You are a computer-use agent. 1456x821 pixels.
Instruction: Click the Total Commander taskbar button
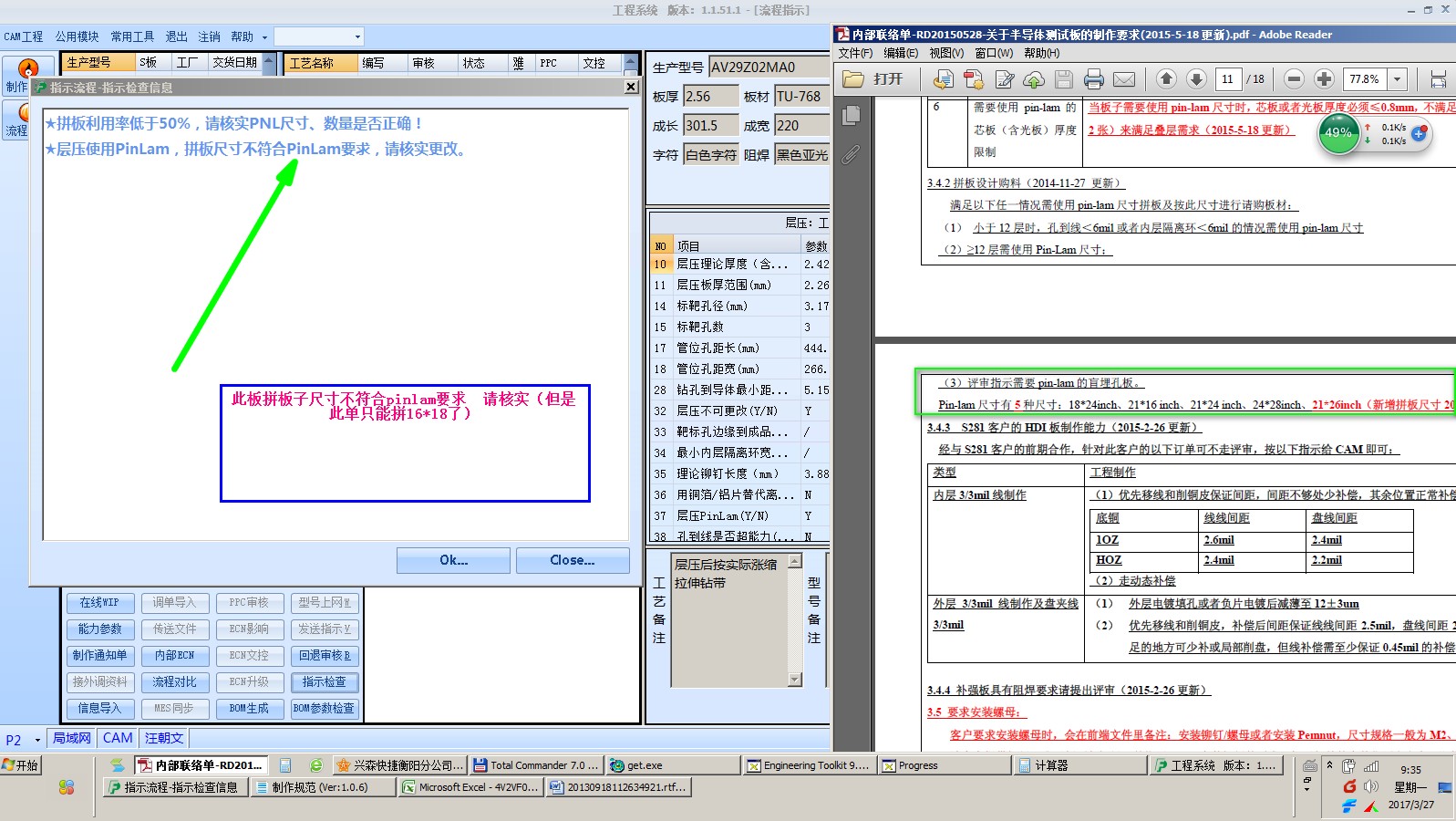pyautogui.click(x=536, y=765)
